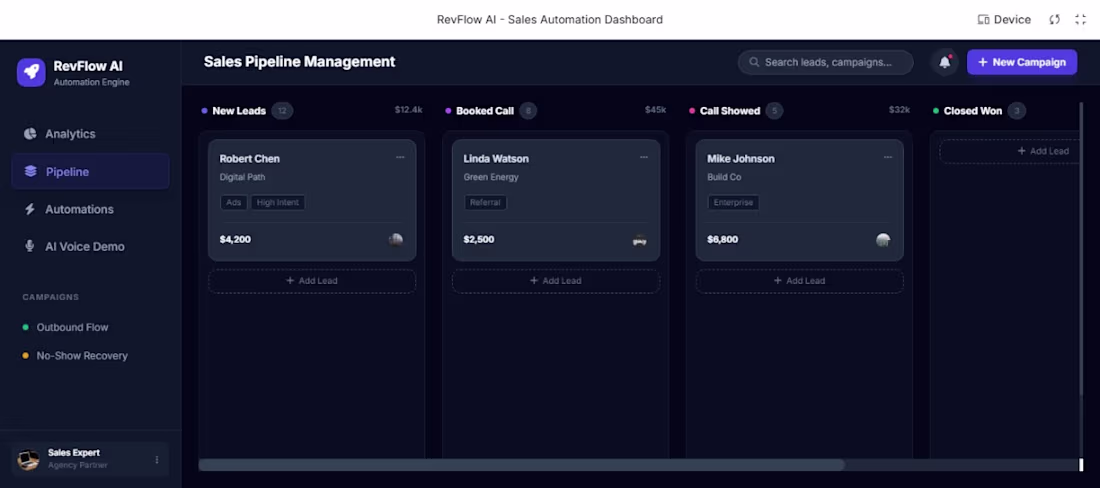
Task: Open Sales Expert kebab menu
Action: point(156,460)
